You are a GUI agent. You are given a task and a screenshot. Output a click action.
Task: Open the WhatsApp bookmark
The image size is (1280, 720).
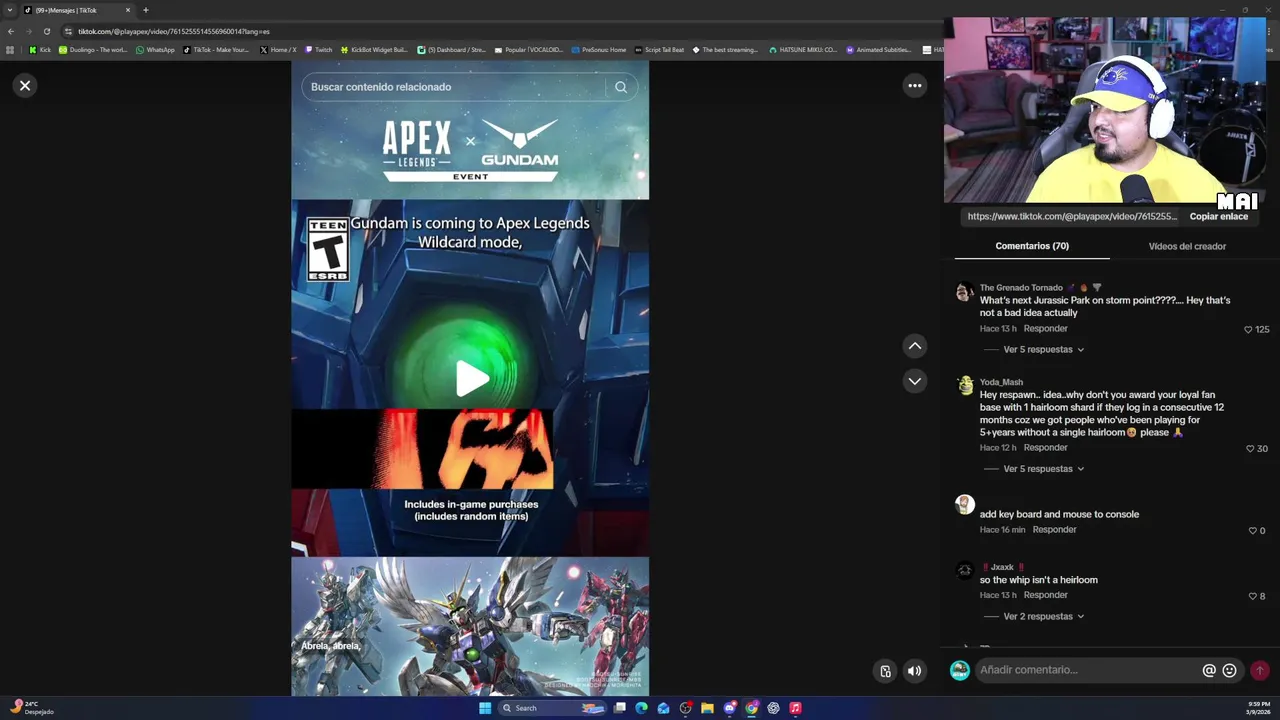[x=155, y=49]
